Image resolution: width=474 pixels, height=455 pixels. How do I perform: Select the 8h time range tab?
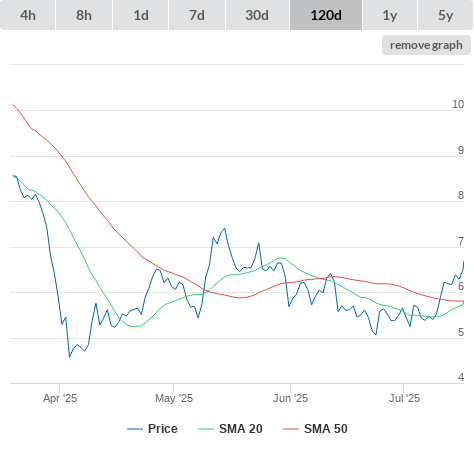[84, 15]
